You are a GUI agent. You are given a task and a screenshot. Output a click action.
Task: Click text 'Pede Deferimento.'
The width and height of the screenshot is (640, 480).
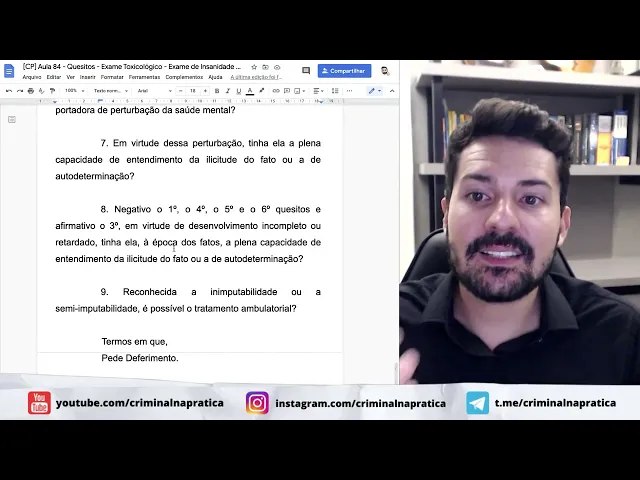point(140,358)
